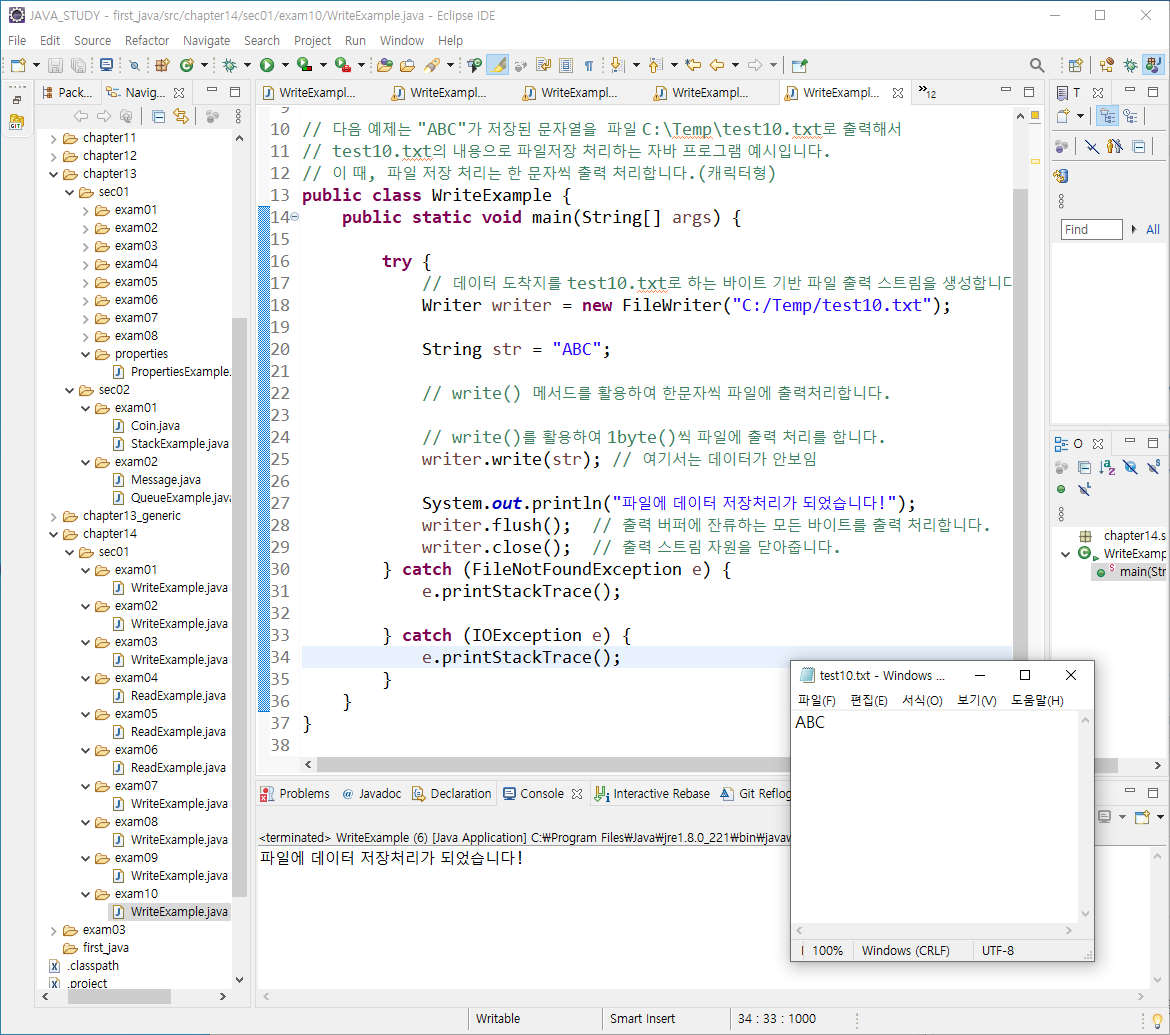This screenshot has height=1035, width=1170.
Task: Expand the chapter12 folder
Action: point(54,156)
